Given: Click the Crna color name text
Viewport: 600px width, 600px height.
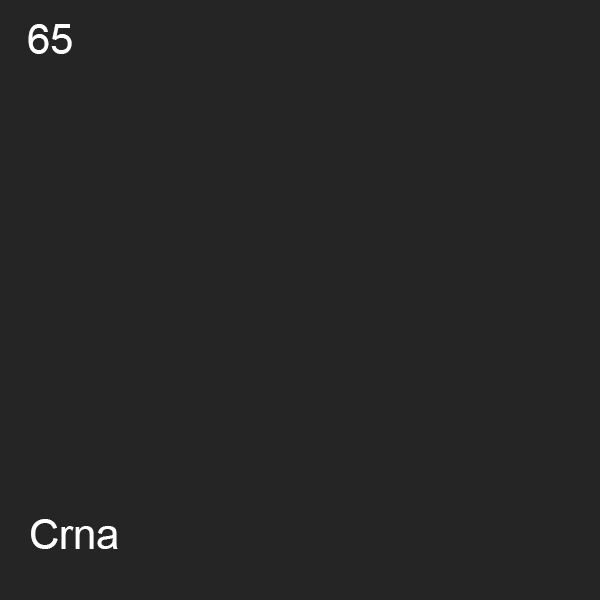Looking at the screenshot, I should point(74,535).
